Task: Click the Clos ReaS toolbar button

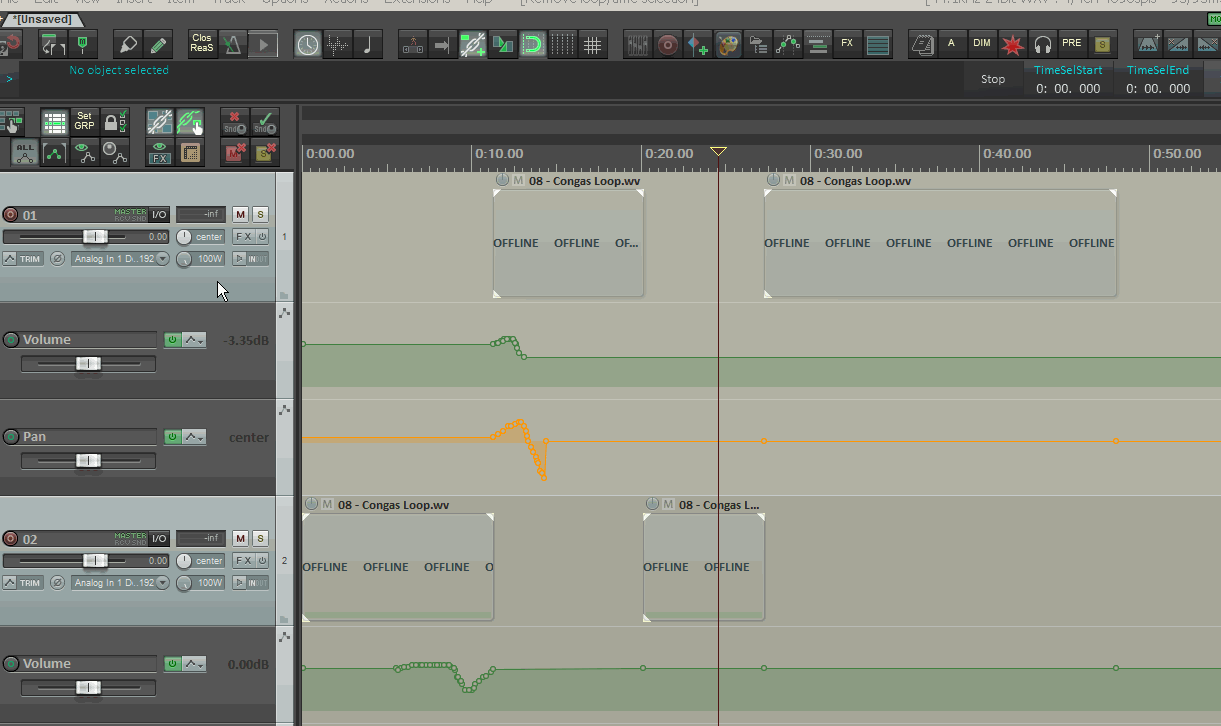Action: click(202, 44)
